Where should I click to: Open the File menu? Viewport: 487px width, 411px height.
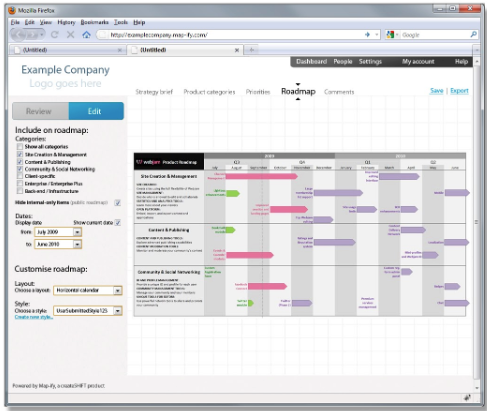(15, 22)
